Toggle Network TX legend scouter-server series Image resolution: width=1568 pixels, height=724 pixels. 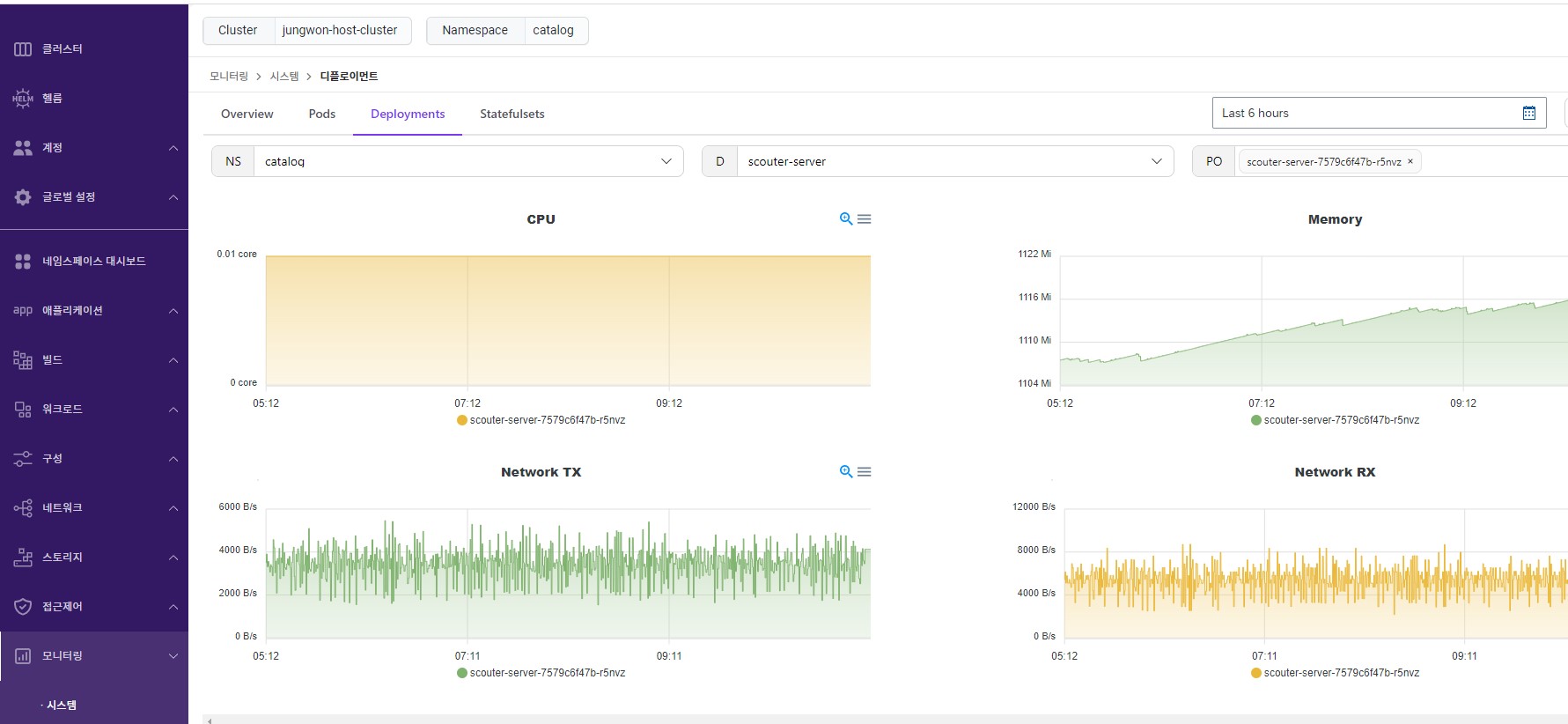pyautogui.click(x=541, y=673)
